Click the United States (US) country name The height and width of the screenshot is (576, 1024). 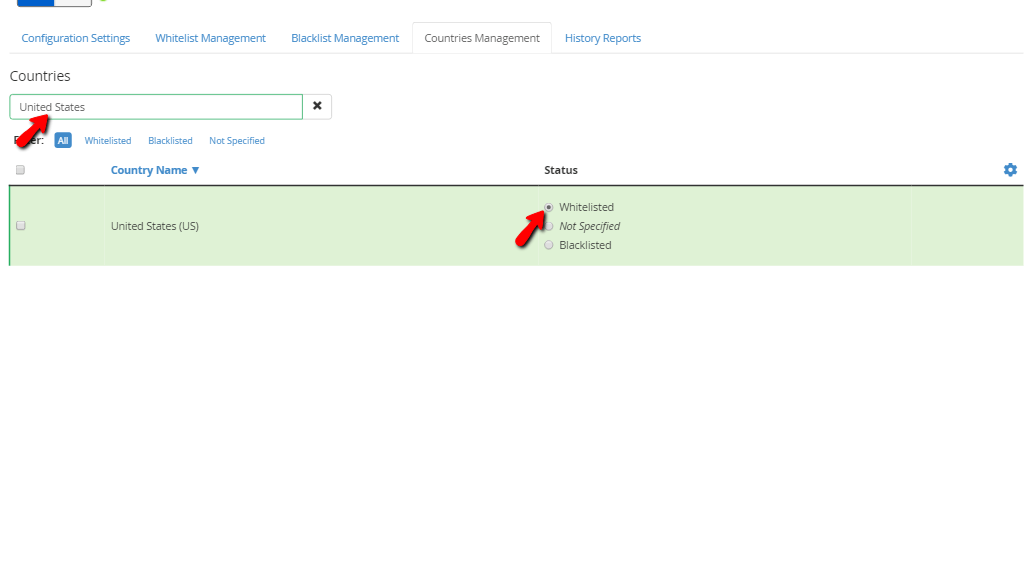coord(155,226)
